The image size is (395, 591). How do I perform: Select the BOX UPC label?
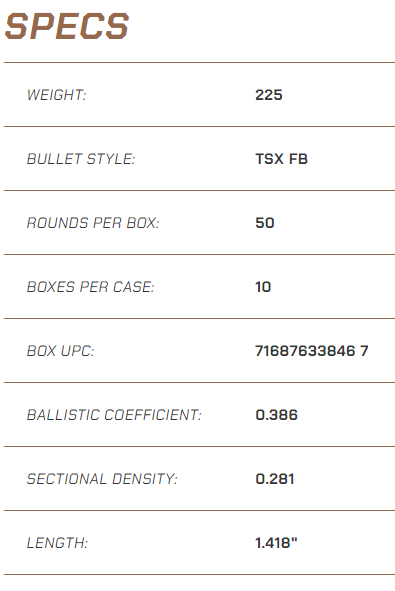61,351
